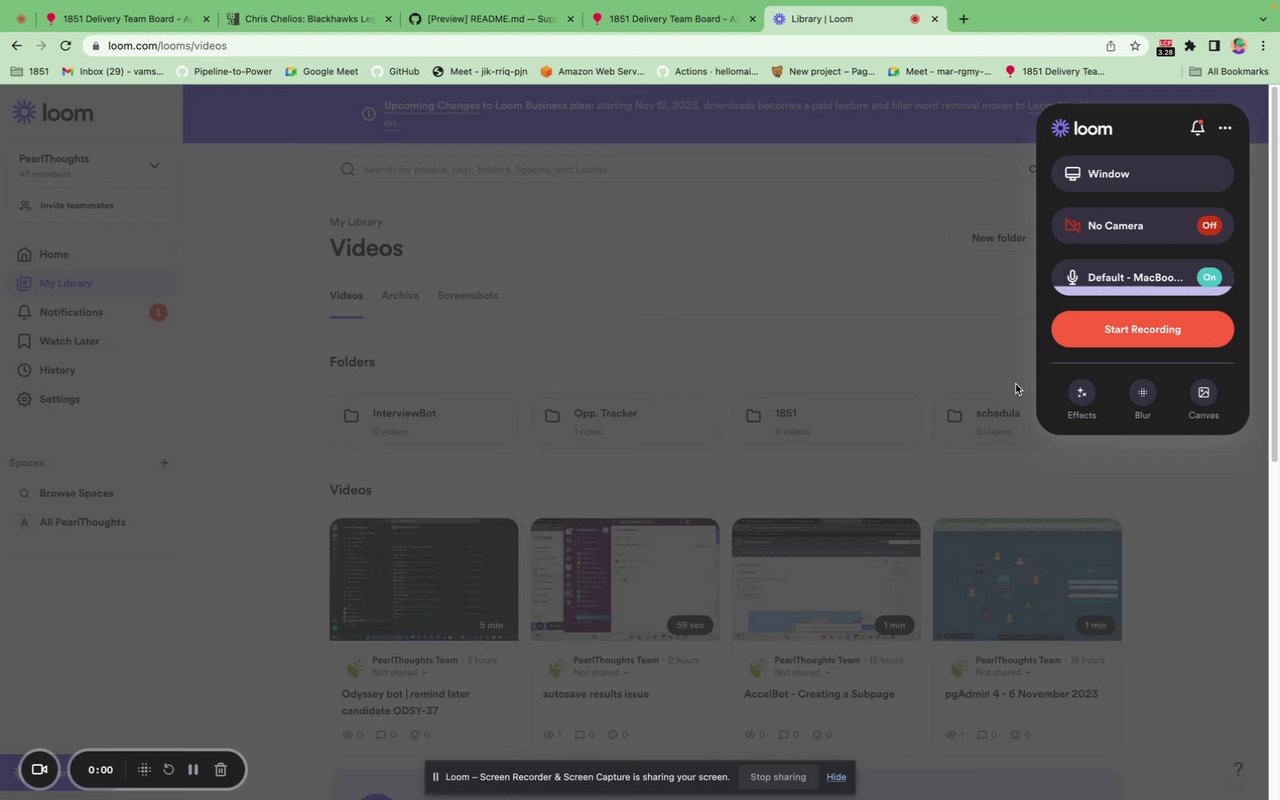1280x800 pixels.
Task: Open Loom popup notifications bell
Action: point(1197,128)
